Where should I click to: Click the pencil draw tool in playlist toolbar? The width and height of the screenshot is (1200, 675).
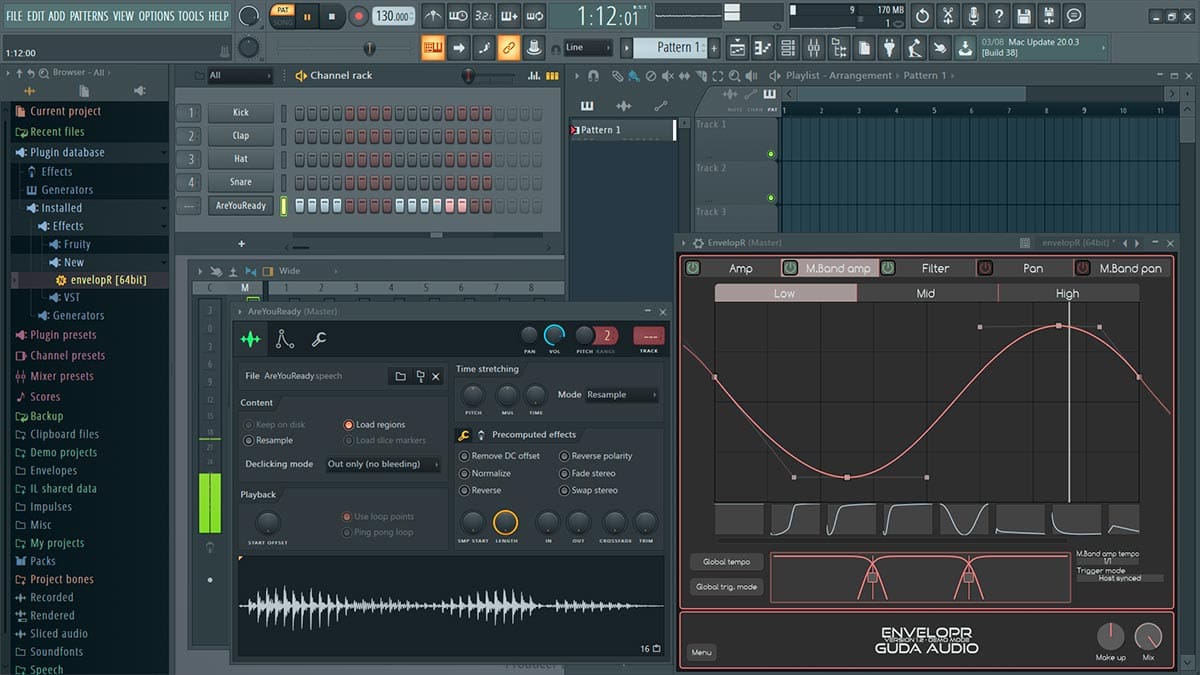tap(619, 76)
